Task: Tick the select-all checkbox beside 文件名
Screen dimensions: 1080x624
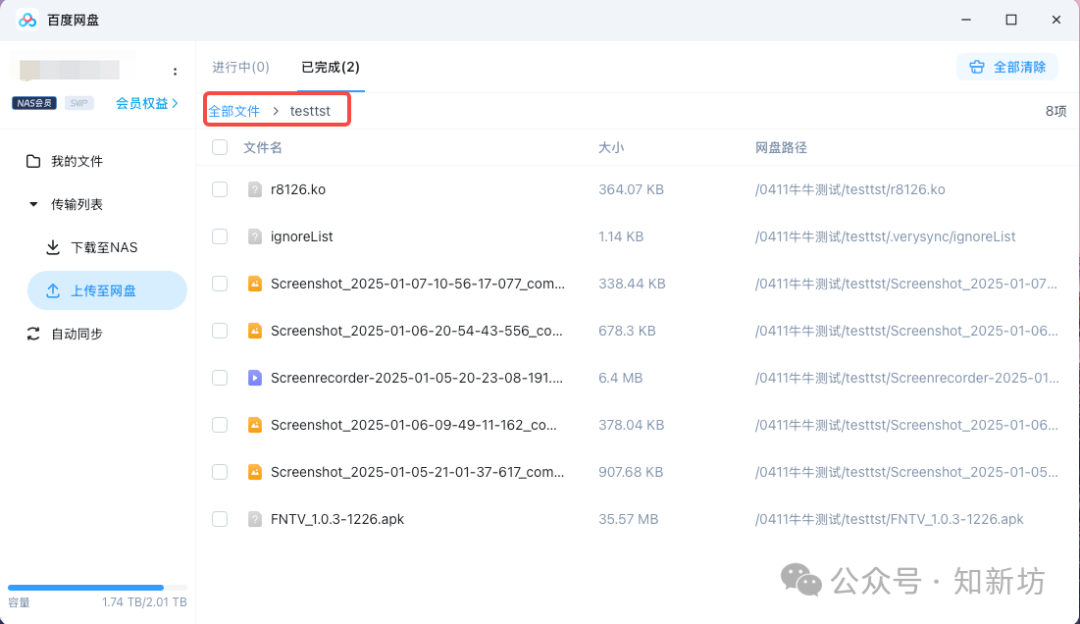Action: coord(220,148)
